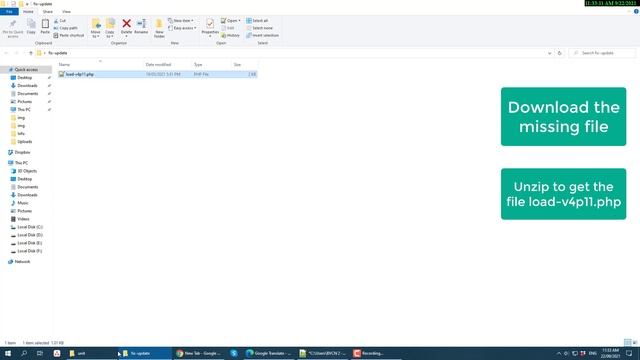The image size is (640, 360).
Task: Open the Move to dropdown
Action: (x=96, y=28)
